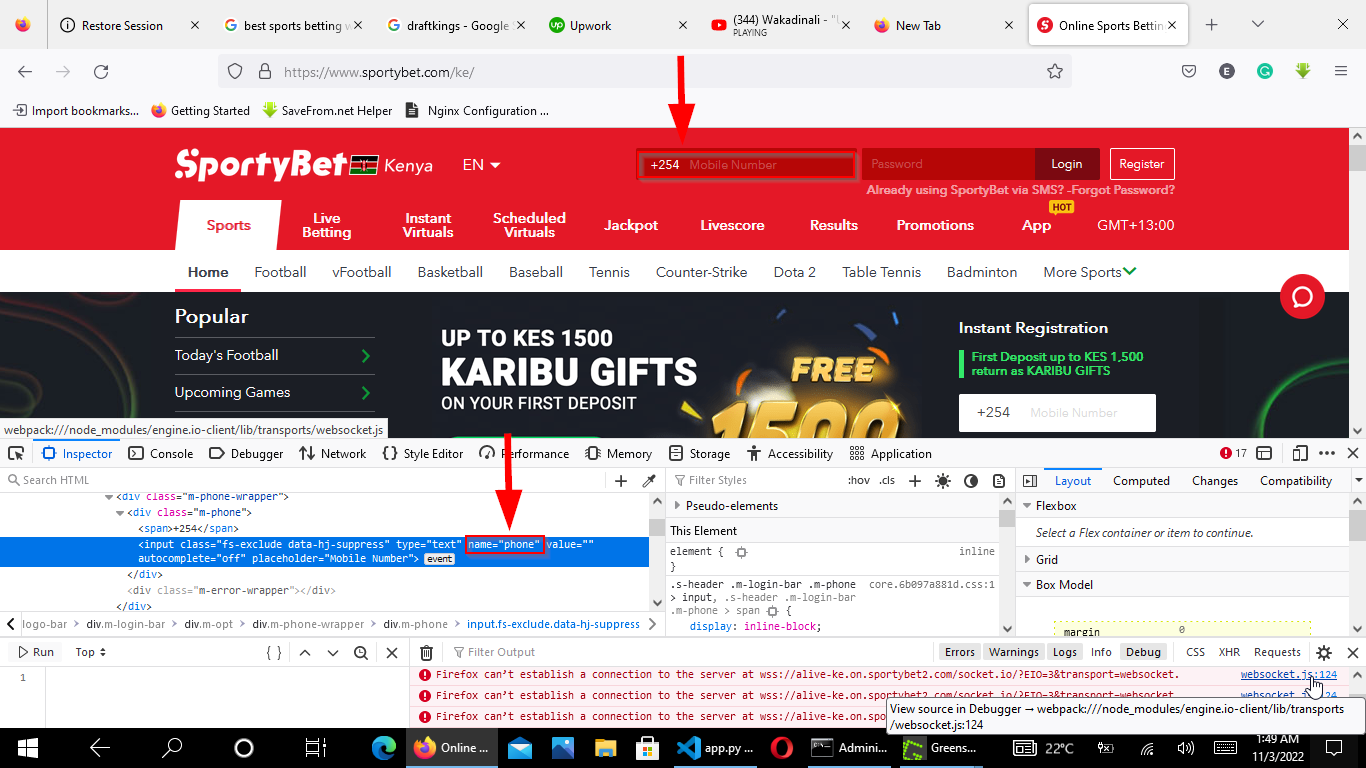The width and height of the screenshot is (1366, 768).
Task: Collapse the div m-phone node
Action: [x=120, y=513]
